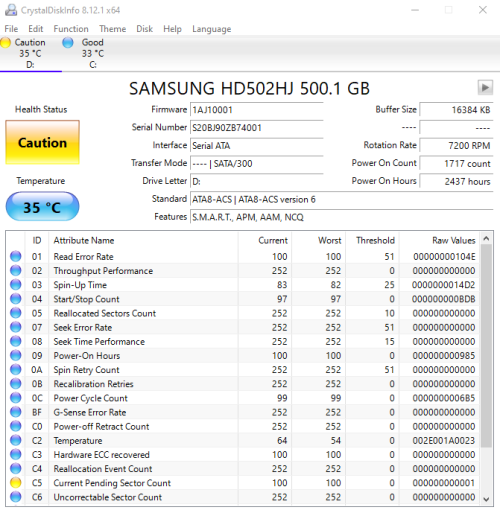Click status orb for Hardware ECC recovered row
Viewport: 500px width, 513px height.
(x=16, y=454)
